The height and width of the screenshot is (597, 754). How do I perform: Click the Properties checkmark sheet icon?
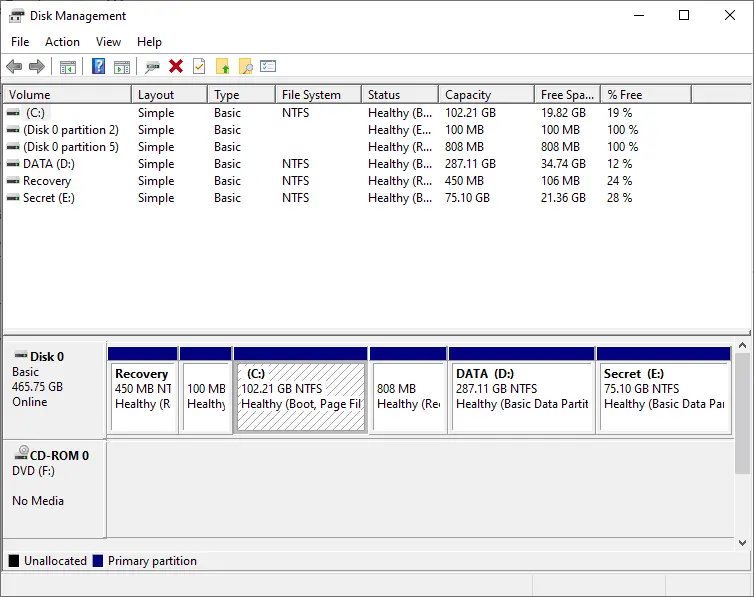click(199, 66)
